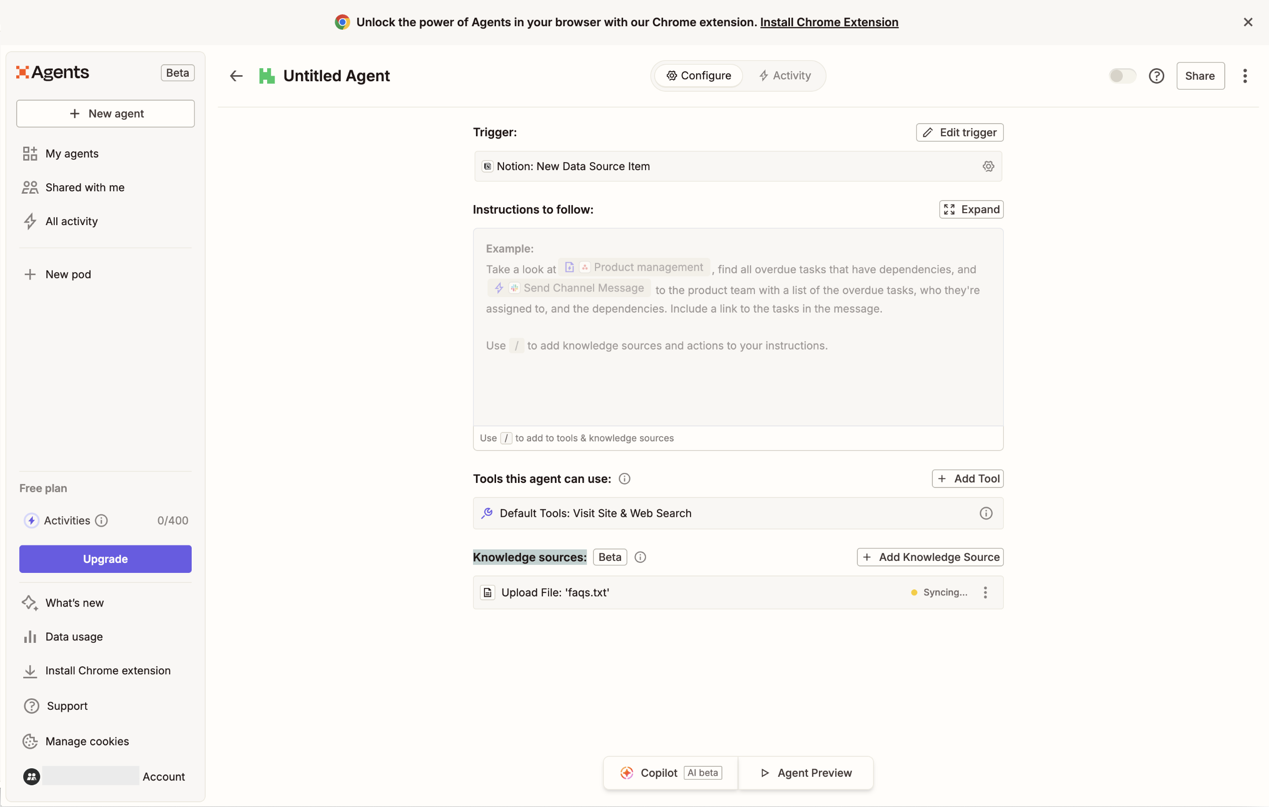This screenshot has height=807, width=1269.
Task: Open My agents in the sidebar
Action: pos(72,154)
